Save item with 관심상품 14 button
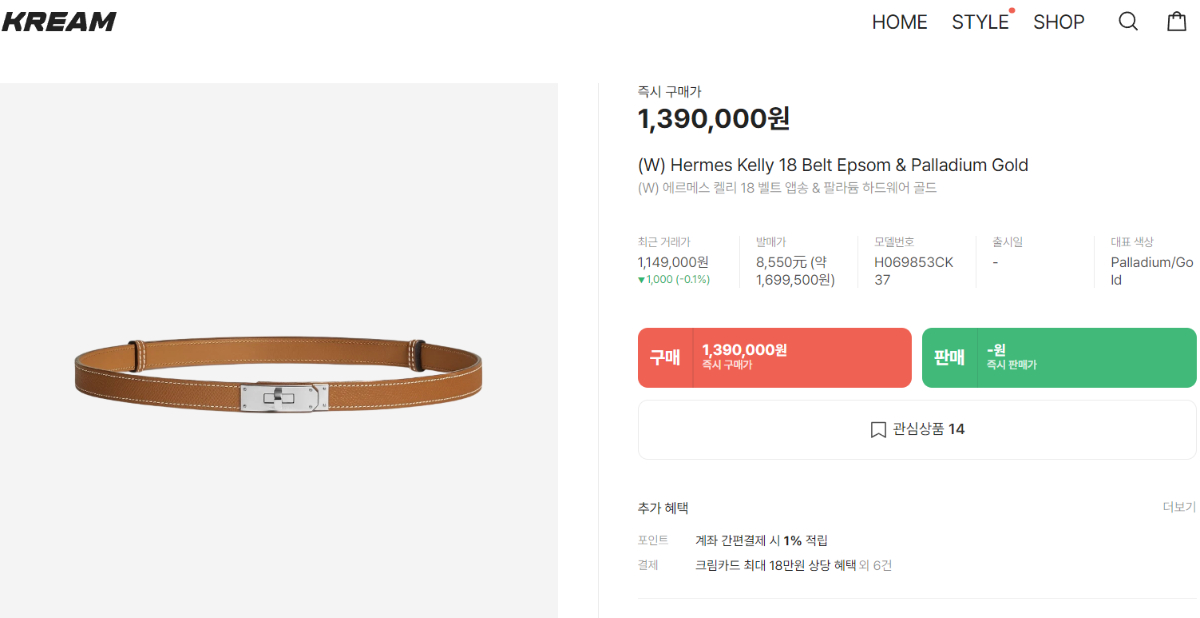 [x=917, y=430]
